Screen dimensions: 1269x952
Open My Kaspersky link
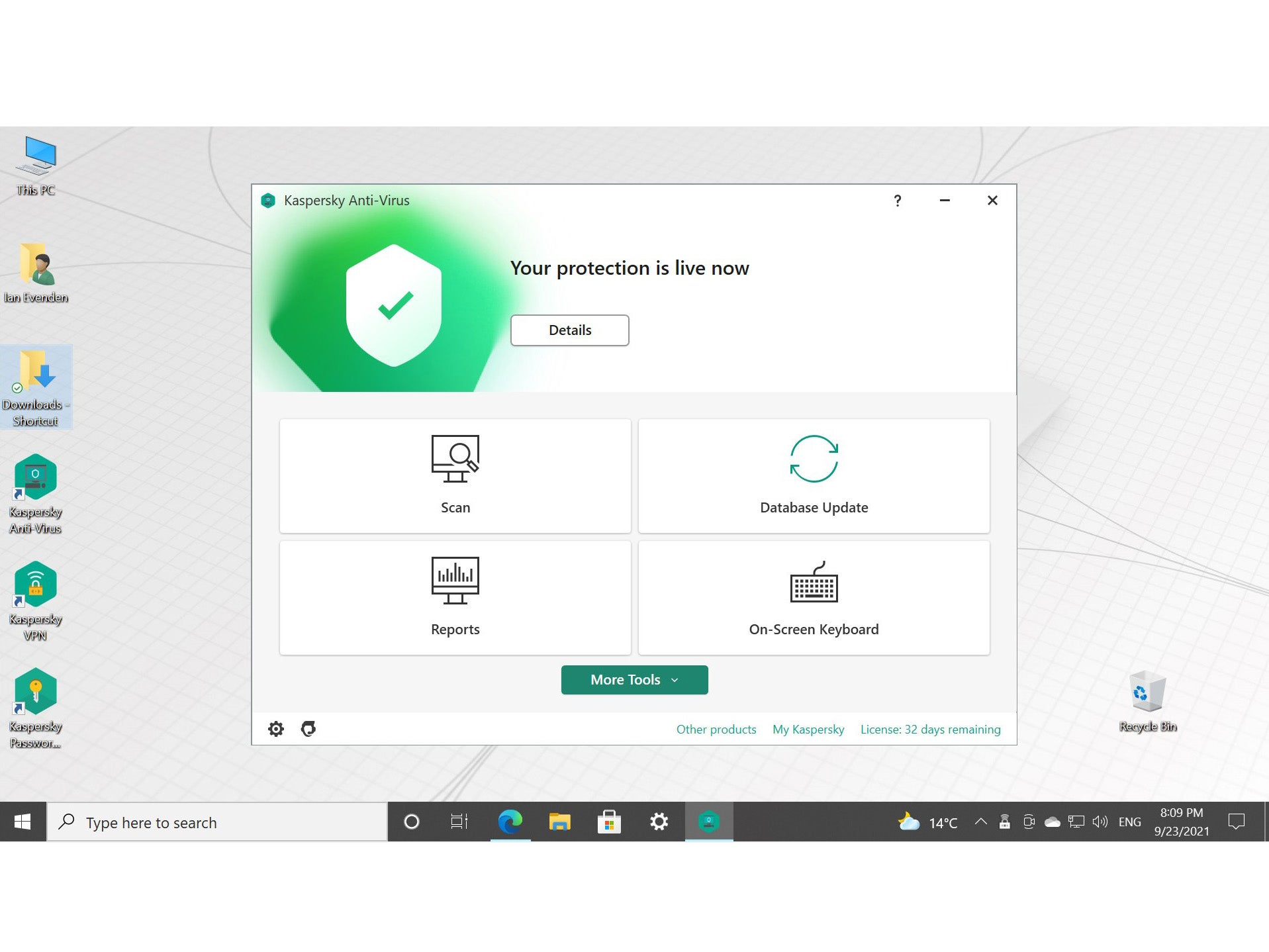point(808,729)
